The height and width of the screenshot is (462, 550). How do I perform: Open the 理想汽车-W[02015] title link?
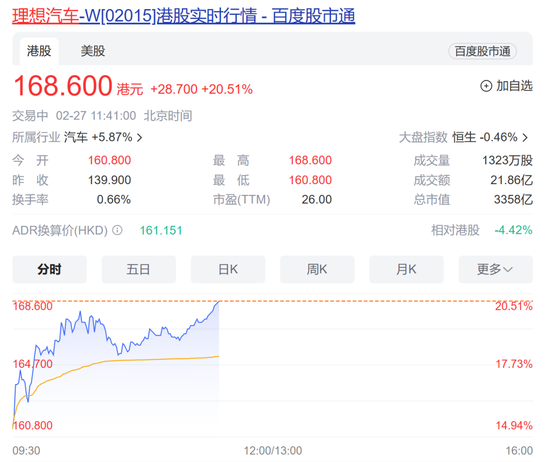183,16
